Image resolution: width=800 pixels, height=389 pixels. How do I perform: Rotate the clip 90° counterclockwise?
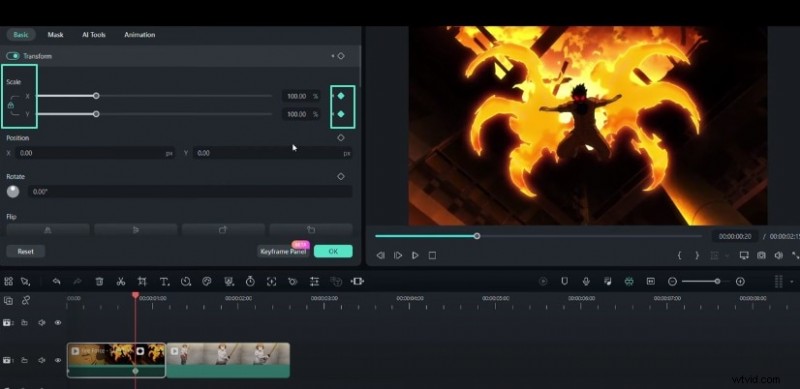pos(311,230)
